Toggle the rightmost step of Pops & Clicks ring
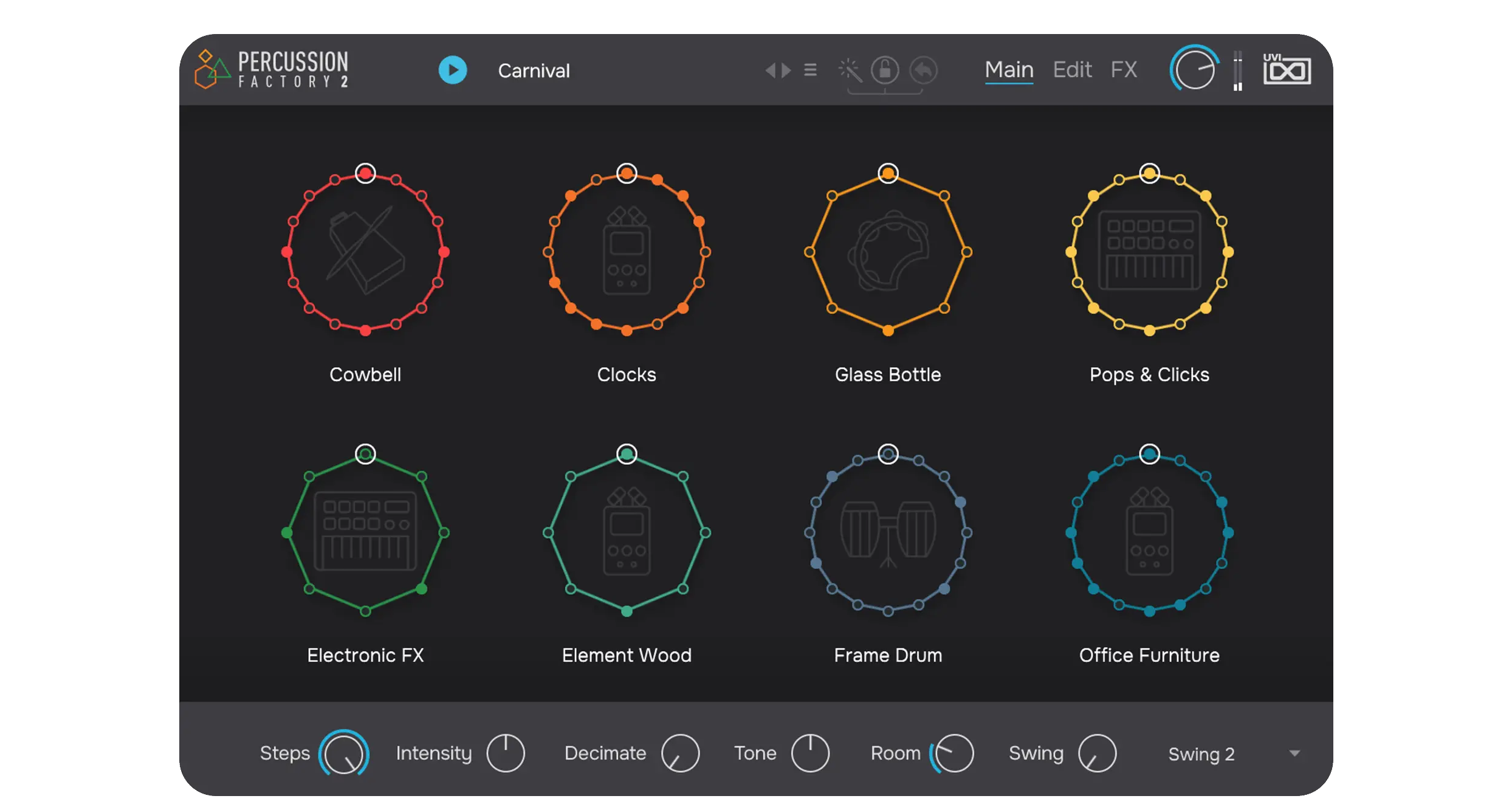Image resolution: width=1512 pixels, height=807 pixels. click(1228, 252)
